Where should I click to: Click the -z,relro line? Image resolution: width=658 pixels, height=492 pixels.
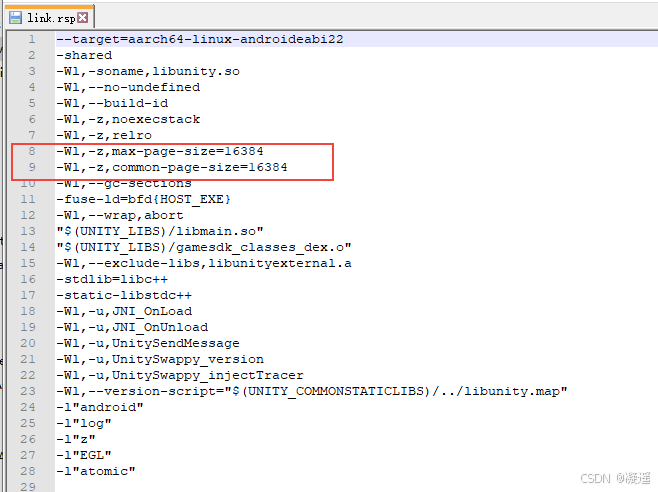coord(104,135)
